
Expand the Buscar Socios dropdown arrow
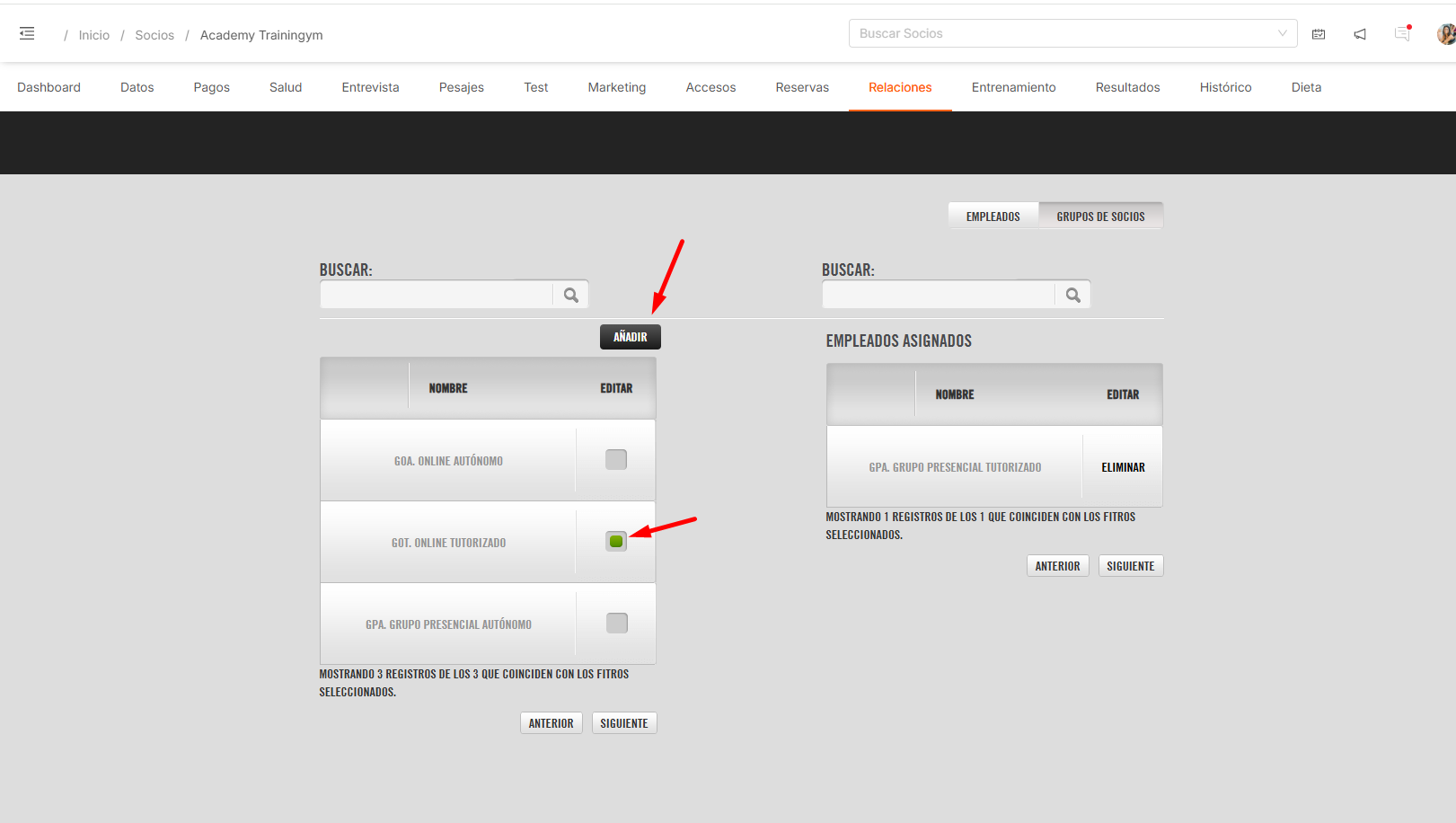pyautogui.click(x=1282, y=33)
